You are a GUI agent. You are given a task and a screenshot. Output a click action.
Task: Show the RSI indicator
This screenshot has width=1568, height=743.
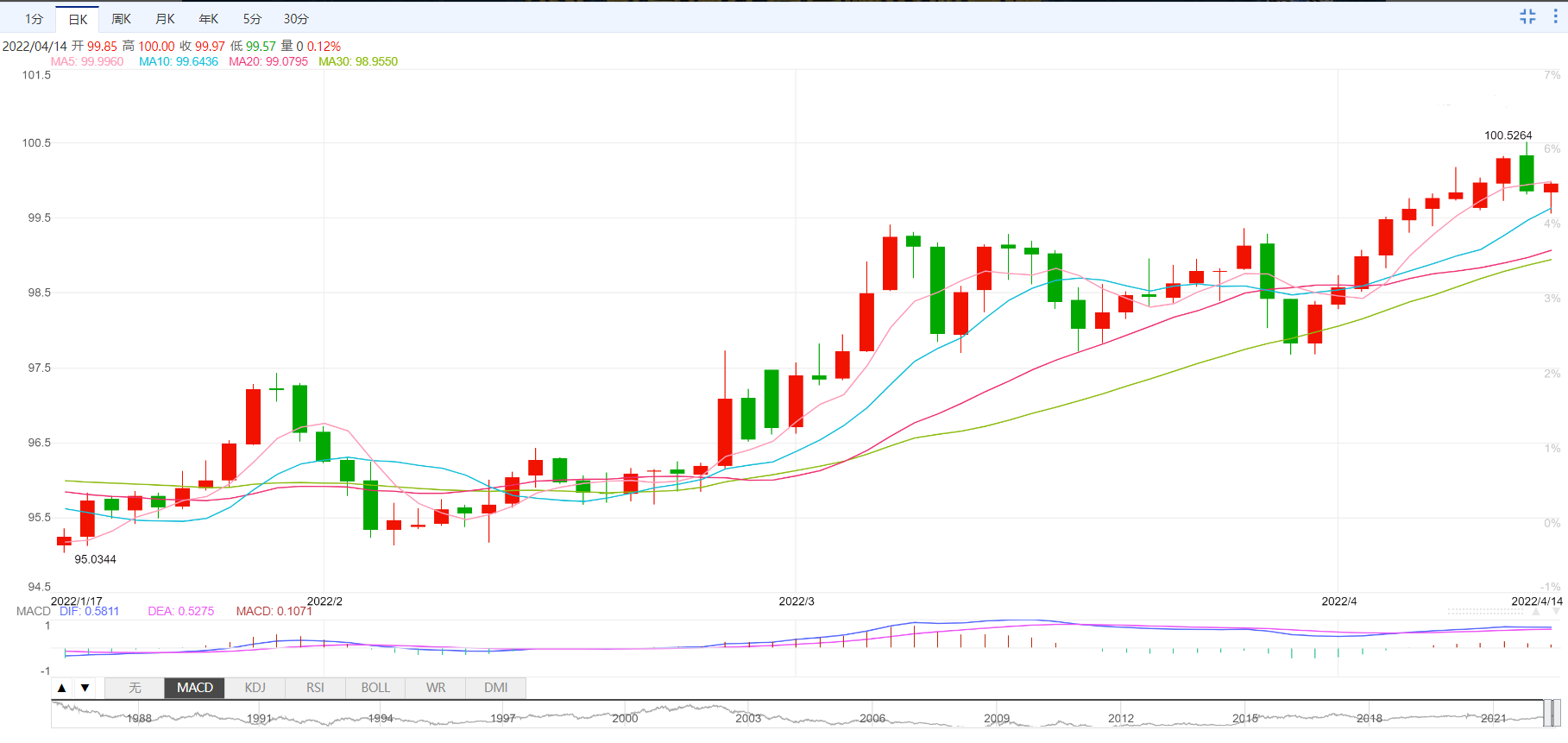(x=315, y=688)
